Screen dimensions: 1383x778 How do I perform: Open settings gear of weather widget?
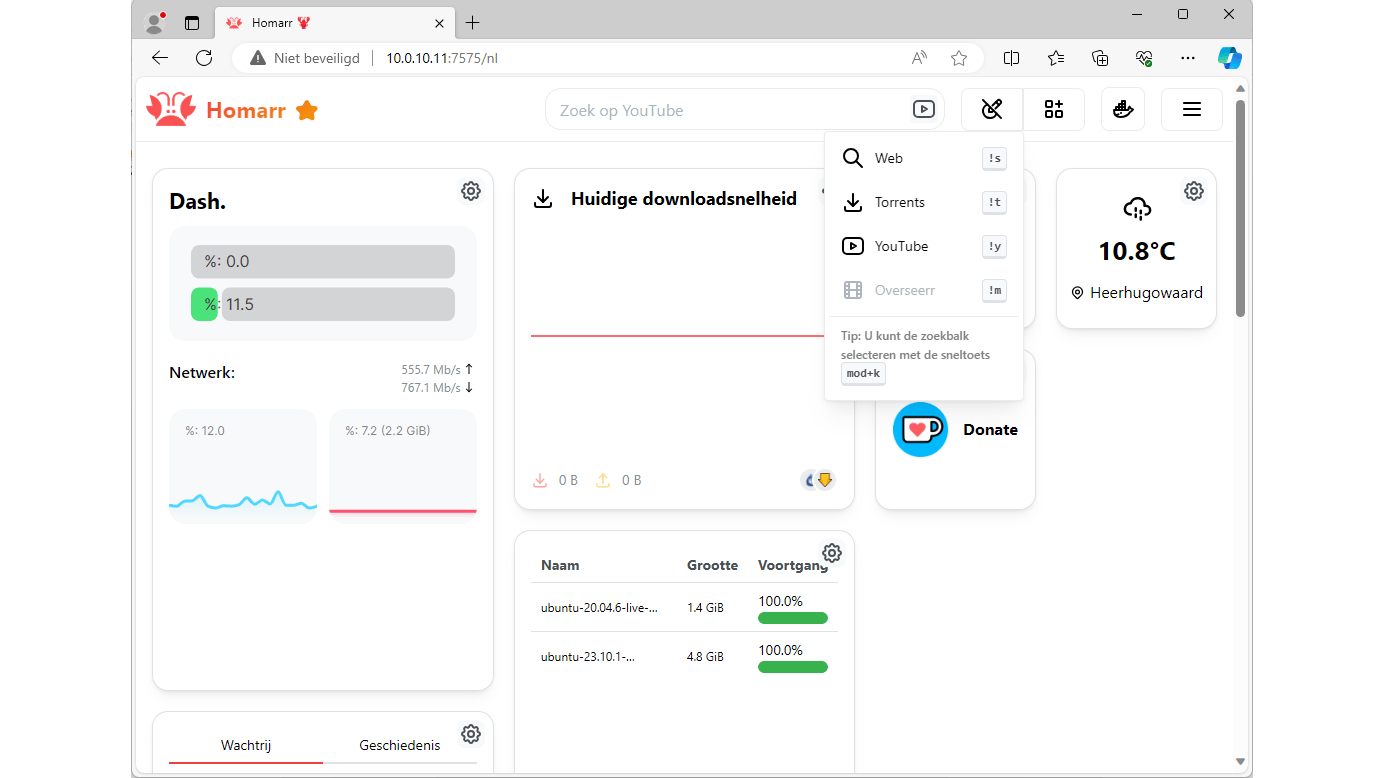point(1194,191)
